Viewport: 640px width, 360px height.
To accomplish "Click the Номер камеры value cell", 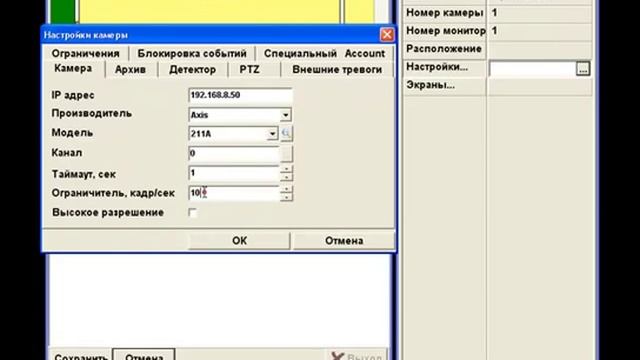I will click(540, 13).
